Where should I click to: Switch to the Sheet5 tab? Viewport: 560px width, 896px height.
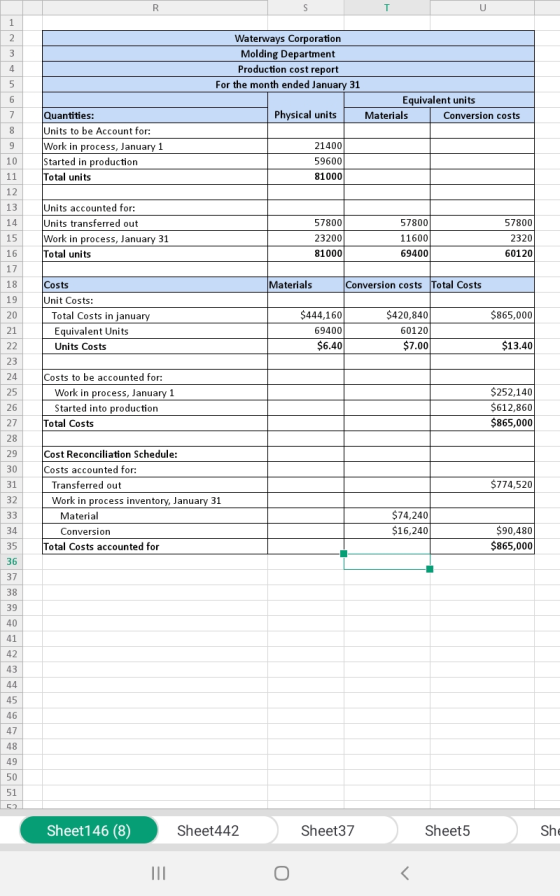tap(447, 830)
